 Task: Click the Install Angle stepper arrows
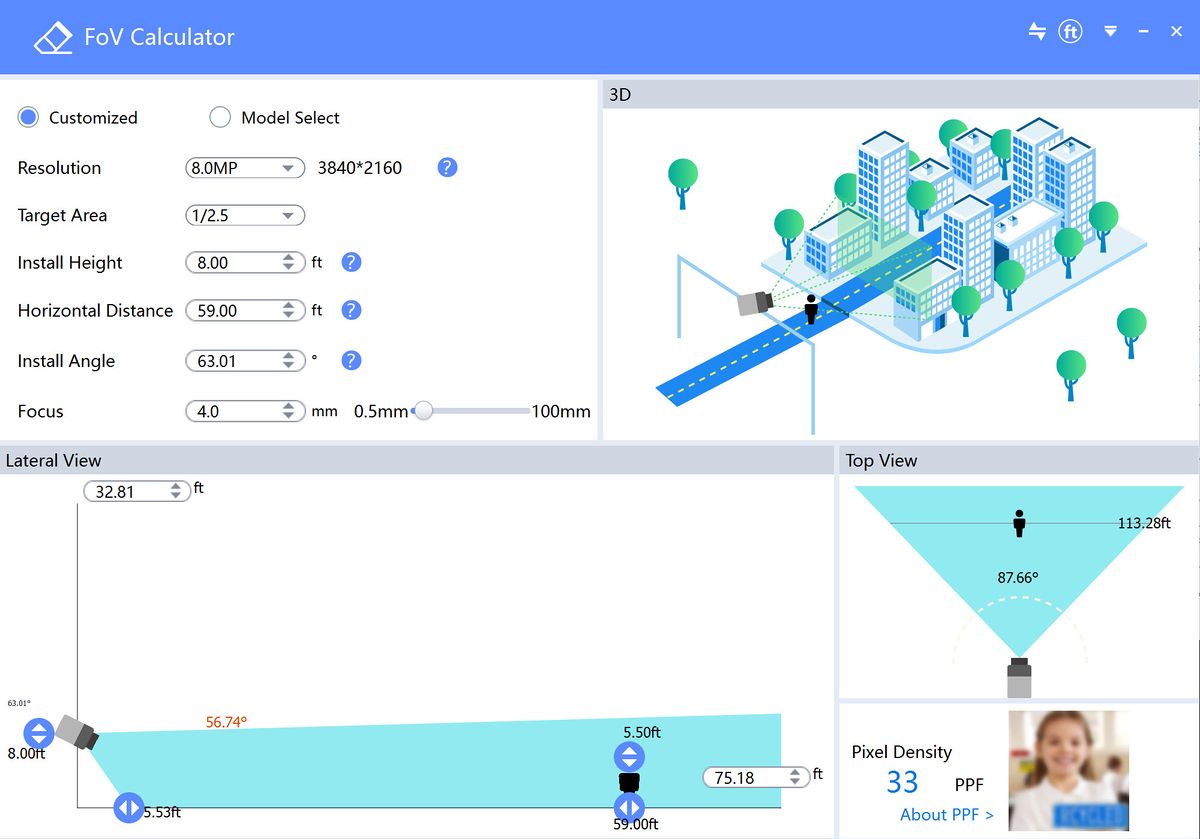click(x=289, y=361)
